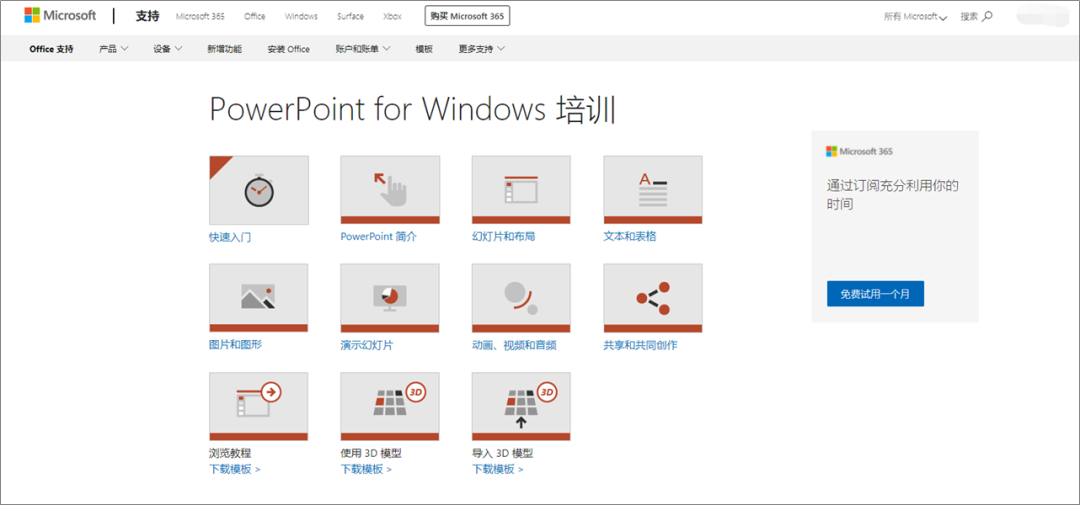Viewport: 1080px width, 505px height.
Task: Open the 模板 nav item
Action: pyautogui.click(x=424, y=49)
